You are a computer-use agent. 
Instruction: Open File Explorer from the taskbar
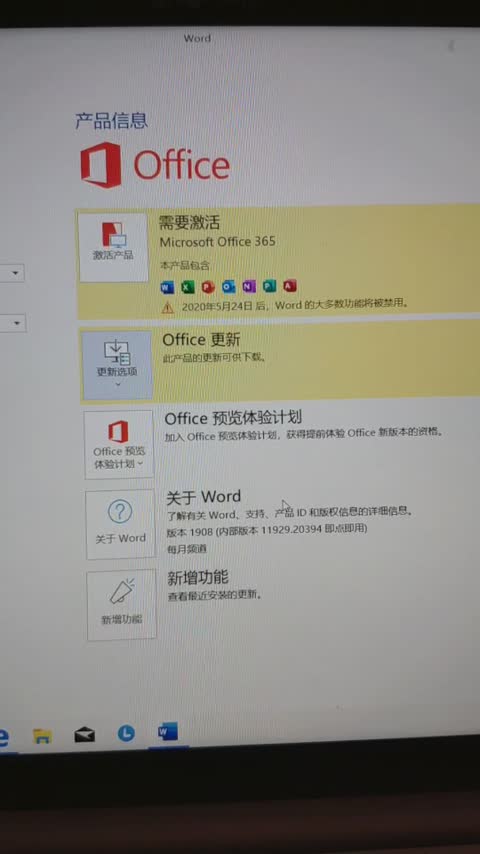(x=42, y=736)
